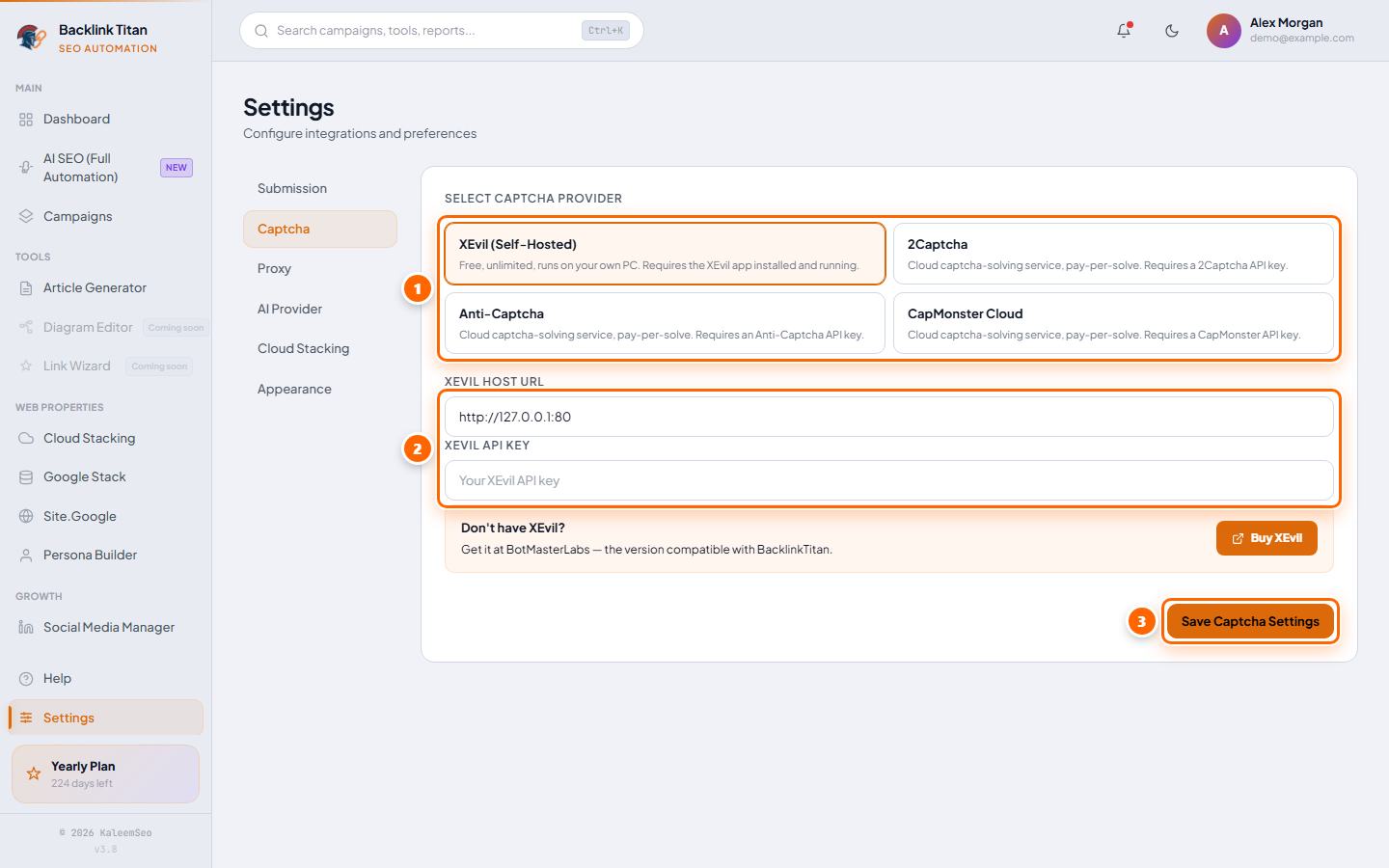The image size is (1389, 868).
Task: Open the Diagram Editor sidebar item
Action: (x=106, y=328)
